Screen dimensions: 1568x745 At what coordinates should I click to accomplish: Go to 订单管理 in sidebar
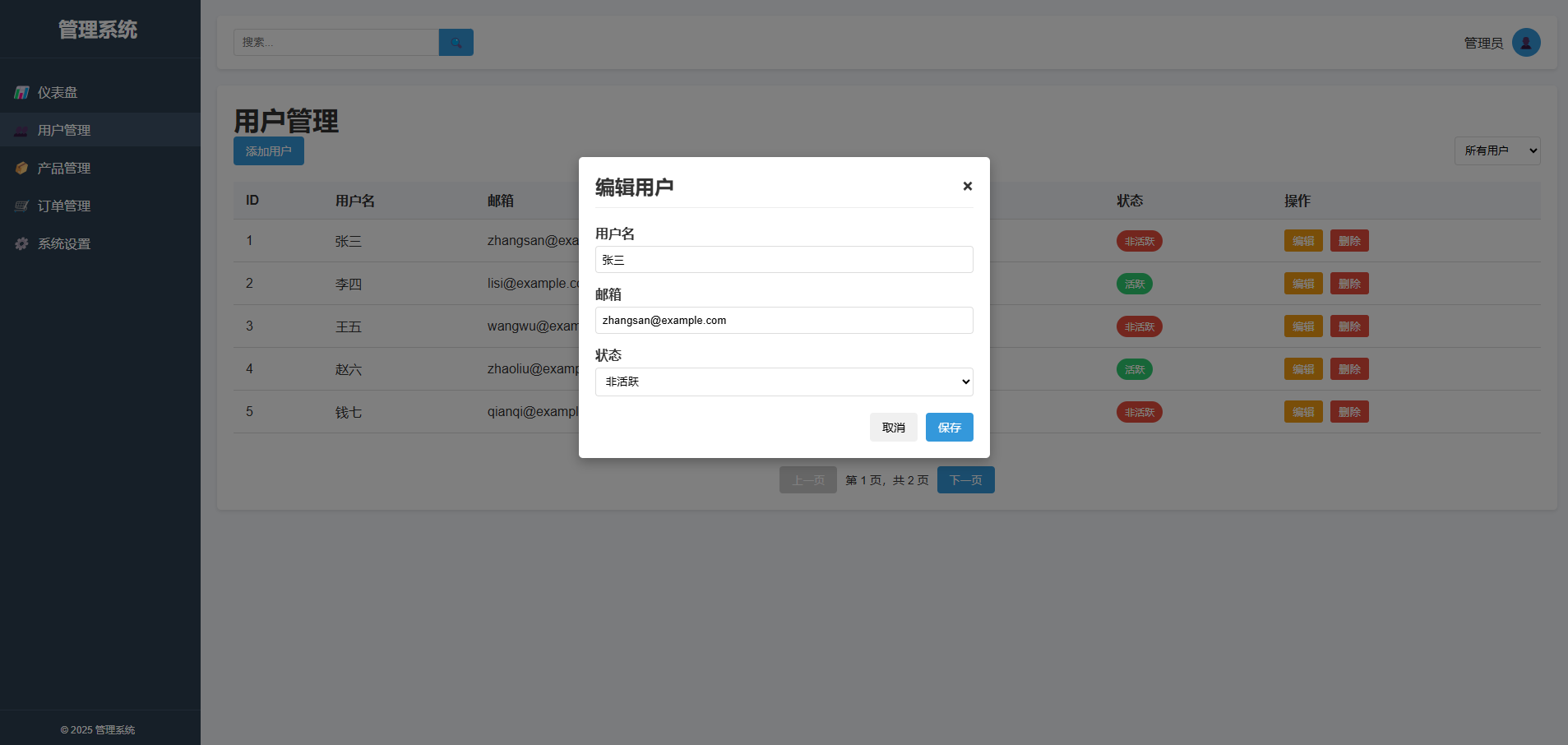click(x=64, y=206)
